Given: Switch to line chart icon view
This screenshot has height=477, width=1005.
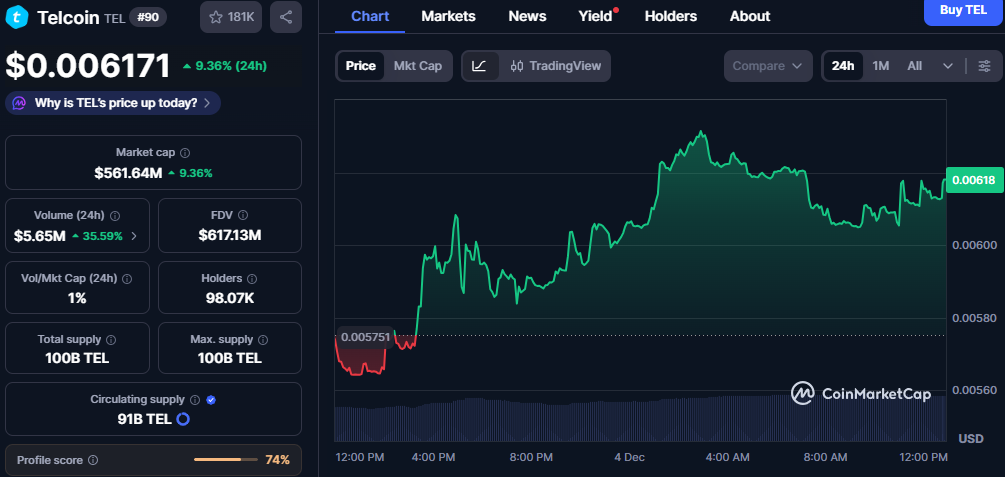Looking at the screenshot, I should click(479, 66).
